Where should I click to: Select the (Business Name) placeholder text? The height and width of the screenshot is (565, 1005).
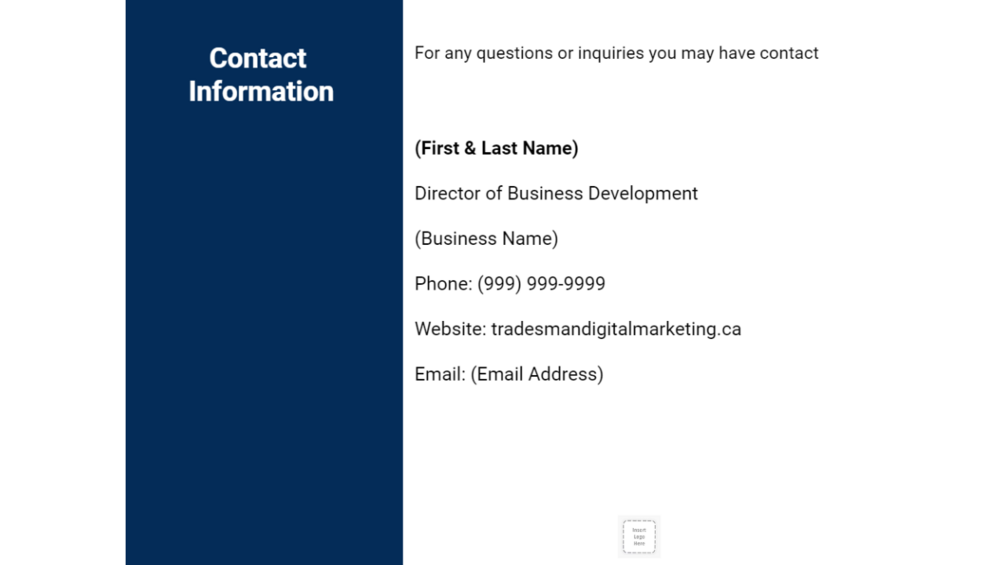click(x=486, y=238)
